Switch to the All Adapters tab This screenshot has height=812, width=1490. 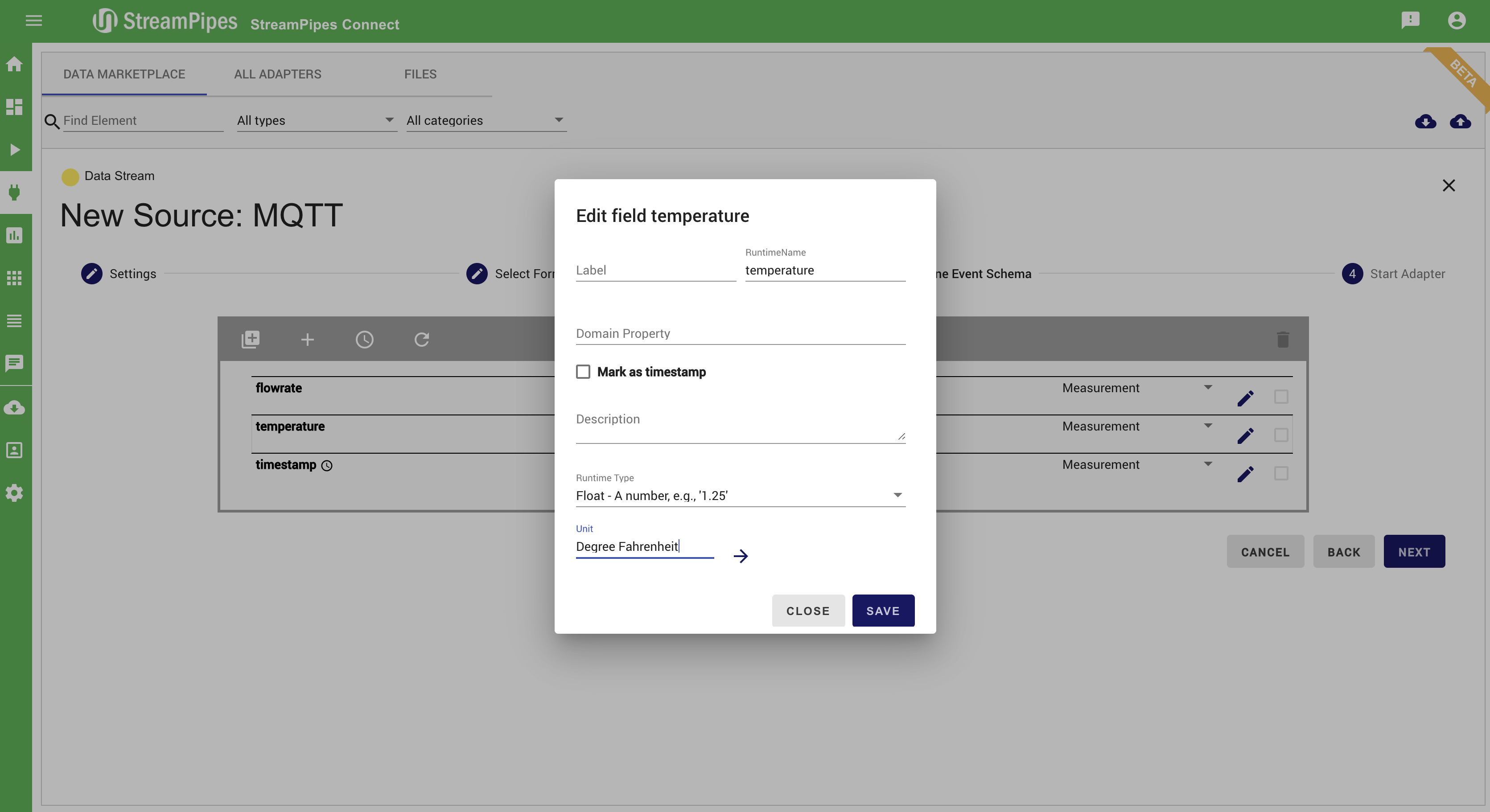pyautogui.click(x=278, y=74)
